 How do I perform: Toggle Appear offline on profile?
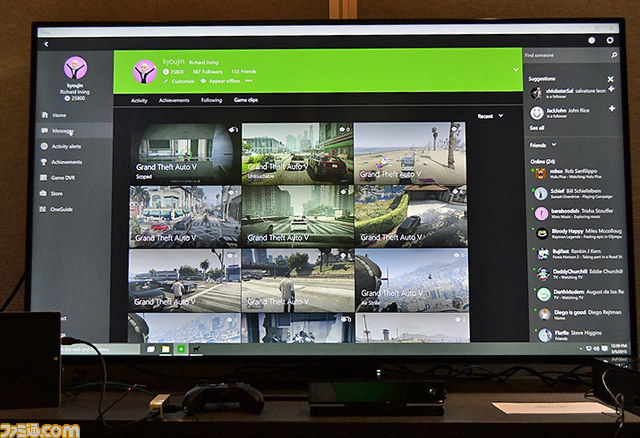point(220,81)
